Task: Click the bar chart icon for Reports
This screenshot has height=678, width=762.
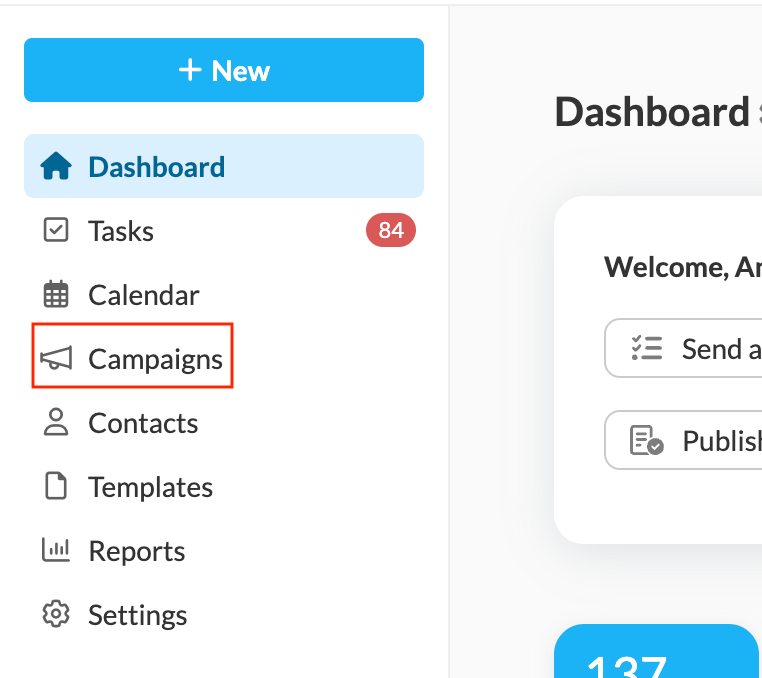Action: click(56, 551)
